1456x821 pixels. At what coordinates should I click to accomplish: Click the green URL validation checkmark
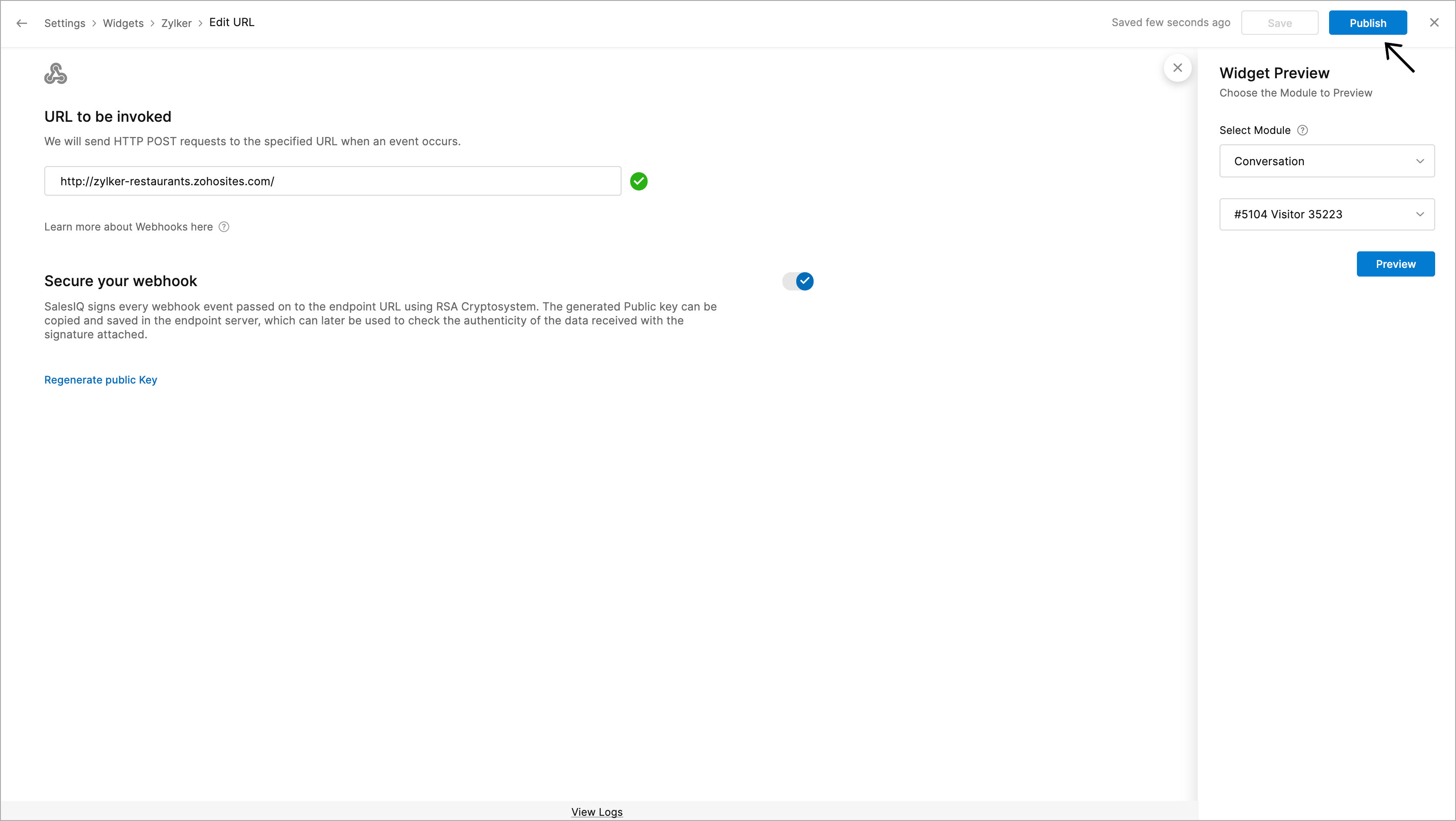coord(639,181)
